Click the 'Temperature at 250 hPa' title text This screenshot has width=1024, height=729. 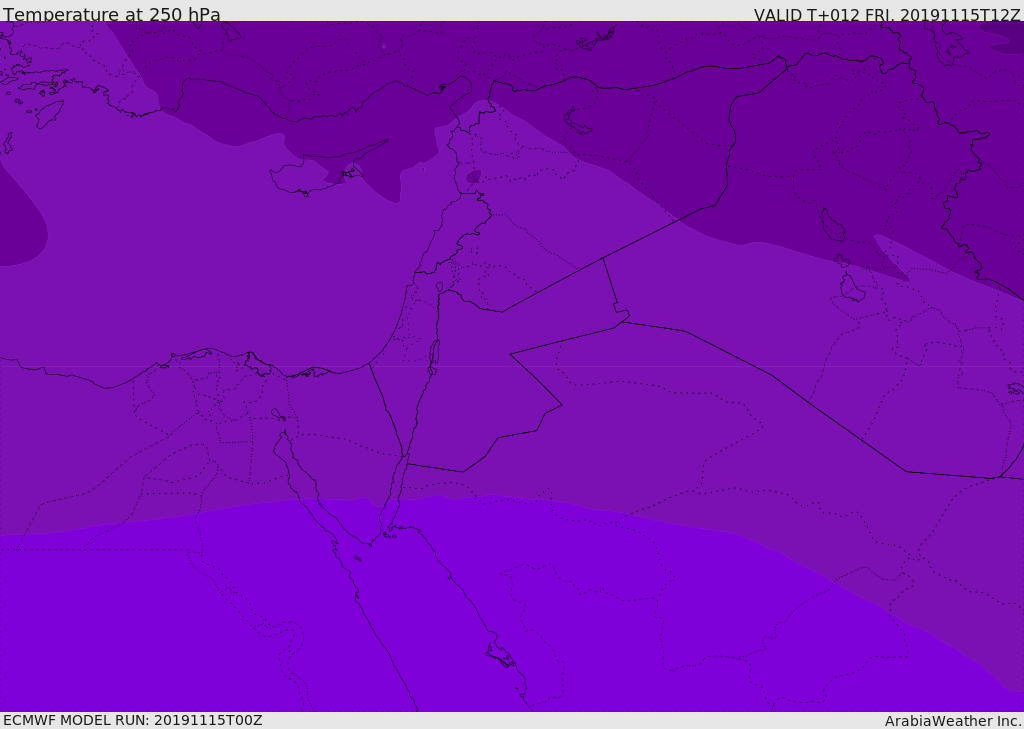[x=112, y=14]
